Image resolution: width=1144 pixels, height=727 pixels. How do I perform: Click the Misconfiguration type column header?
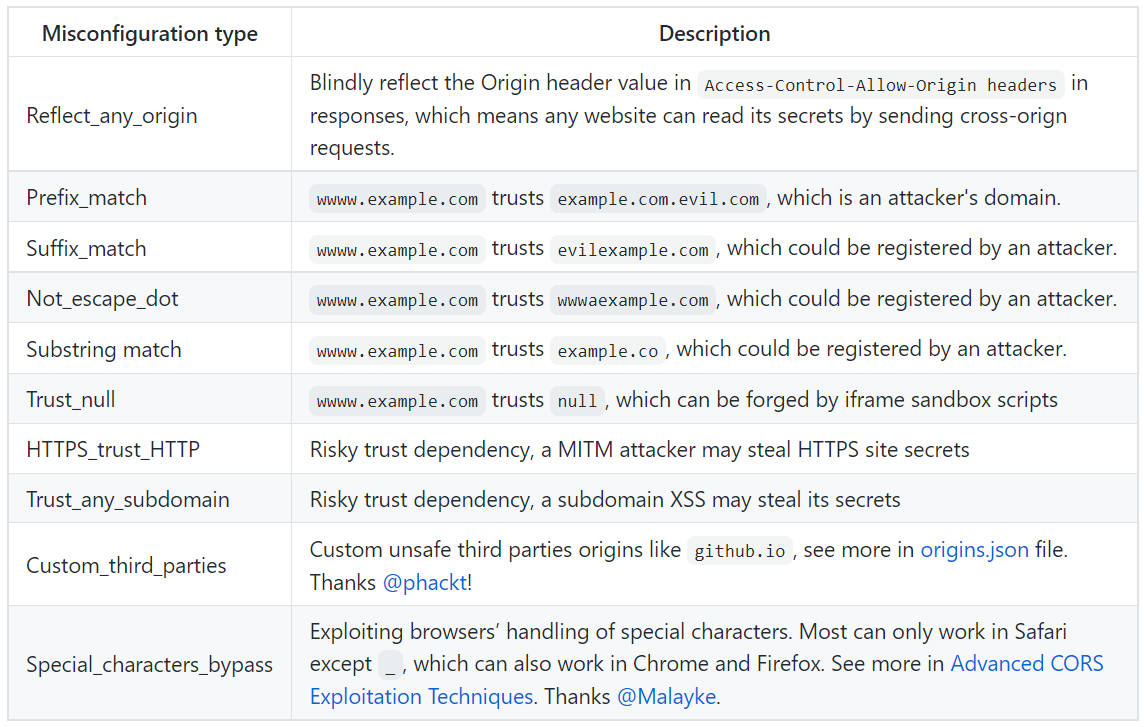150,33
